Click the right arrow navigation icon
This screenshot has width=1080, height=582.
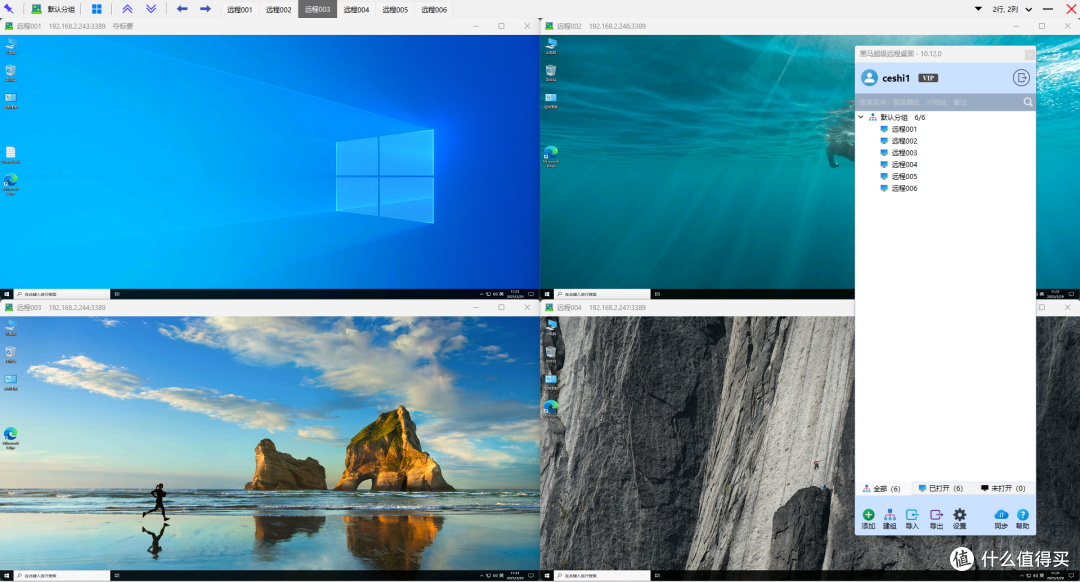[205, 9]
